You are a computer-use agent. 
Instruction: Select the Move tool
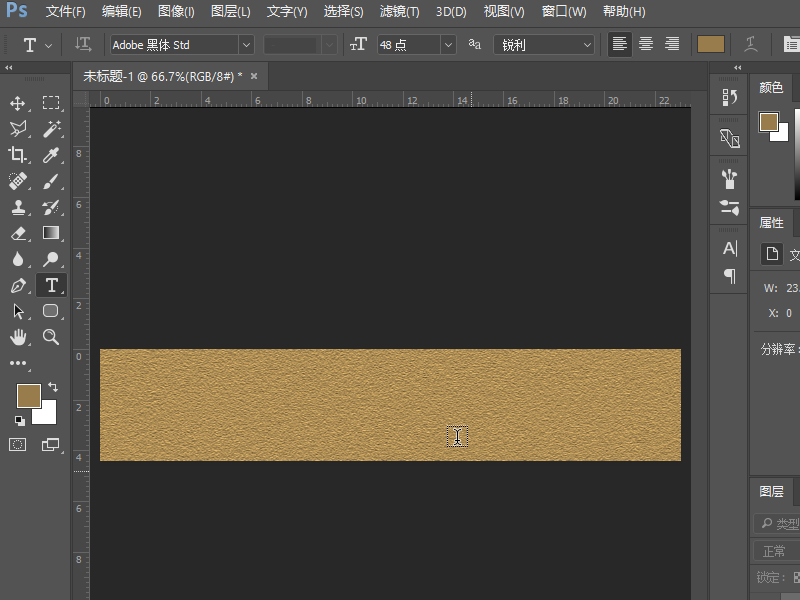[x=18, y=103]
